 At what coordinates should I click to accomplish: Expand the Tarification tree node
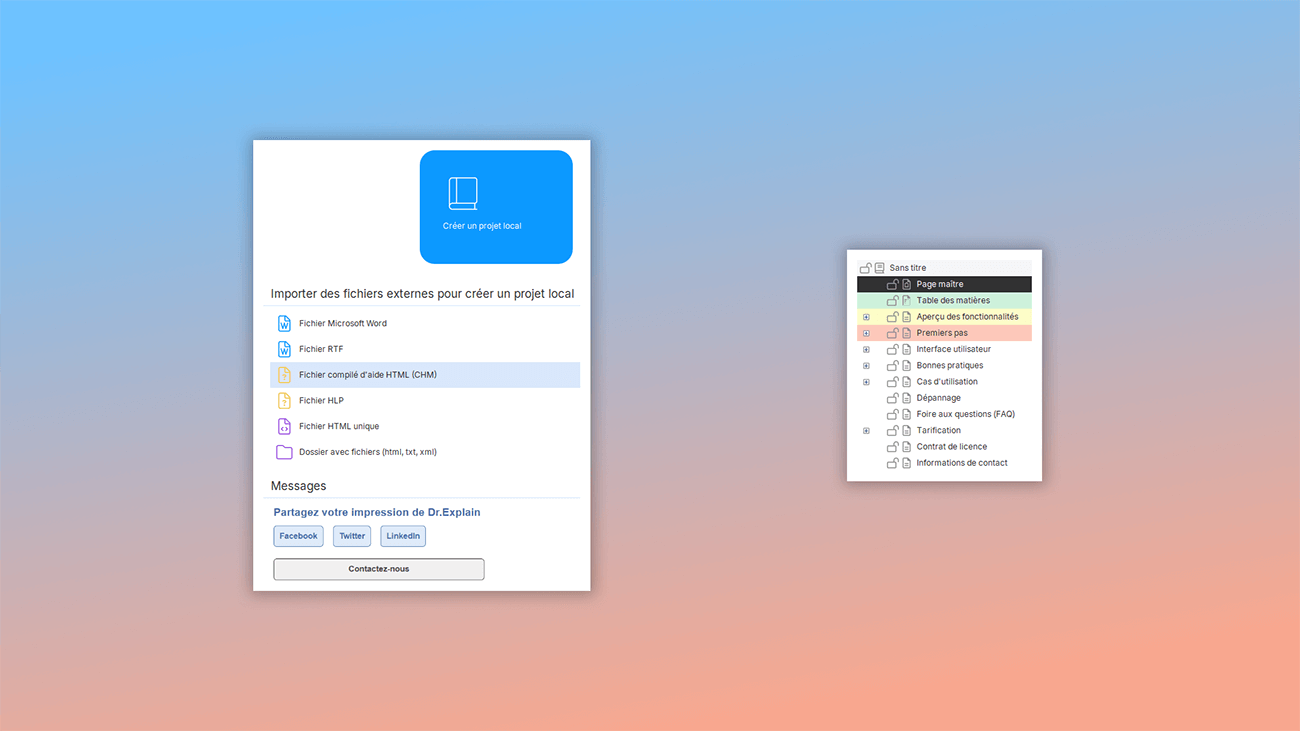coord(866,431)
